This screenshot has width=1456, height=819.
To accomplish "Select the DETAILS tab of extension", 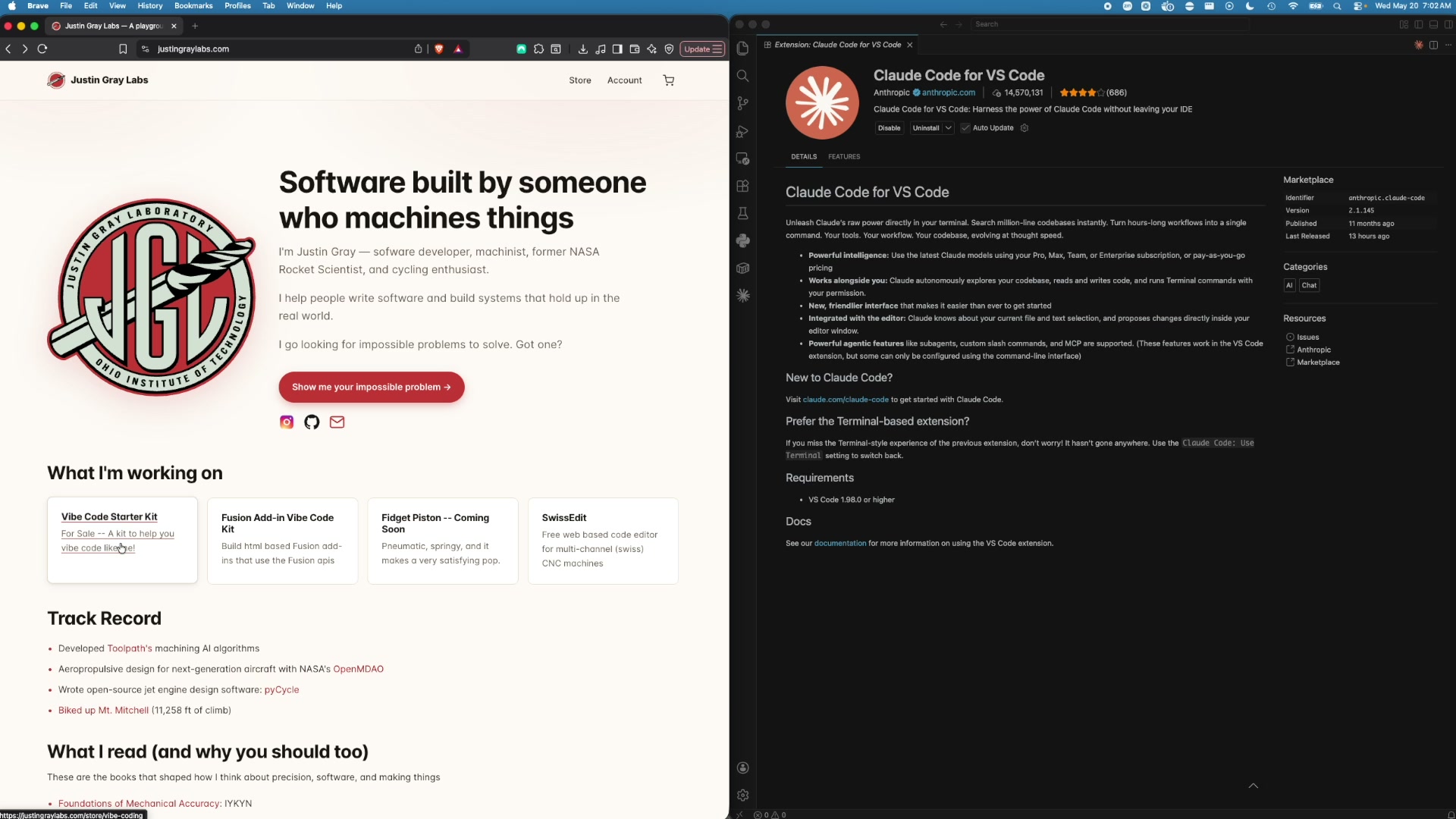I will point(804,157).
